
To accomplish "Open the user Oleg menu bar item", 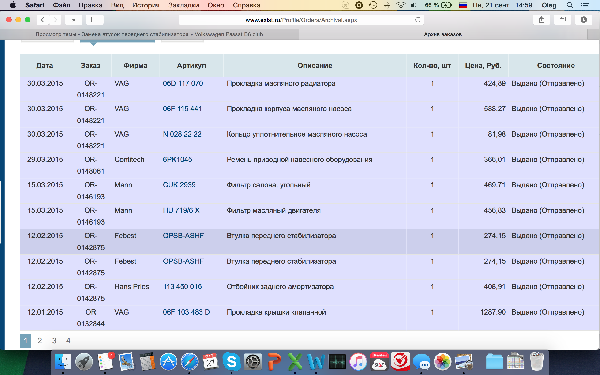I will 549,5.
